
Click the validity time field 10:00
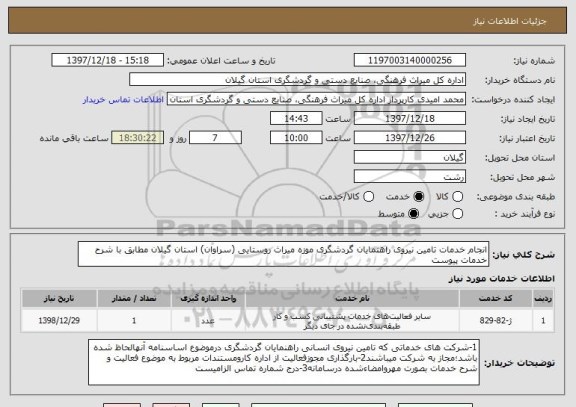click(x=296, y=138)
